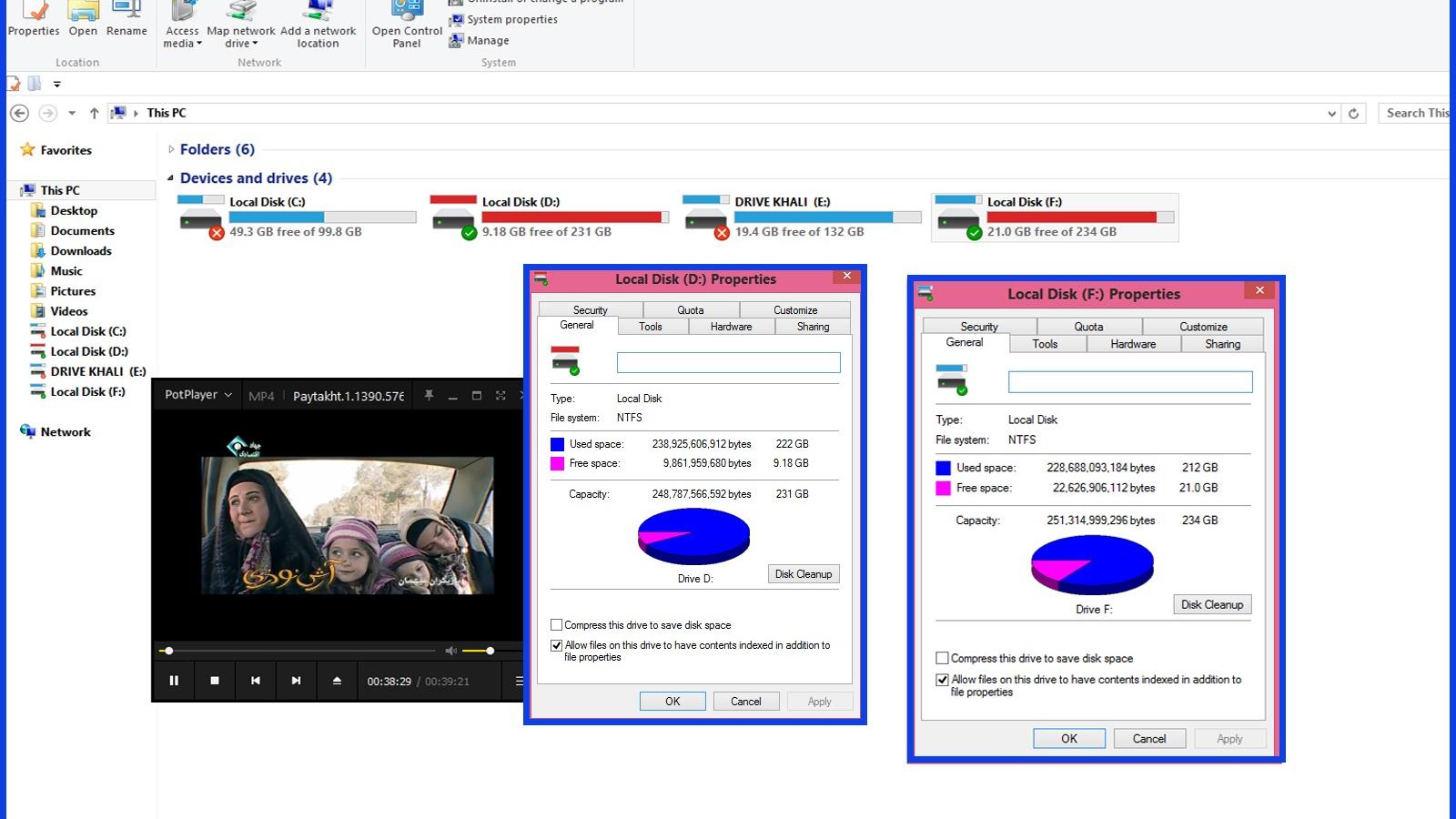Switch to Hardware tab in D: Properties
The width and height of the screenshot is (1456, 819).
tap(731, 326)
